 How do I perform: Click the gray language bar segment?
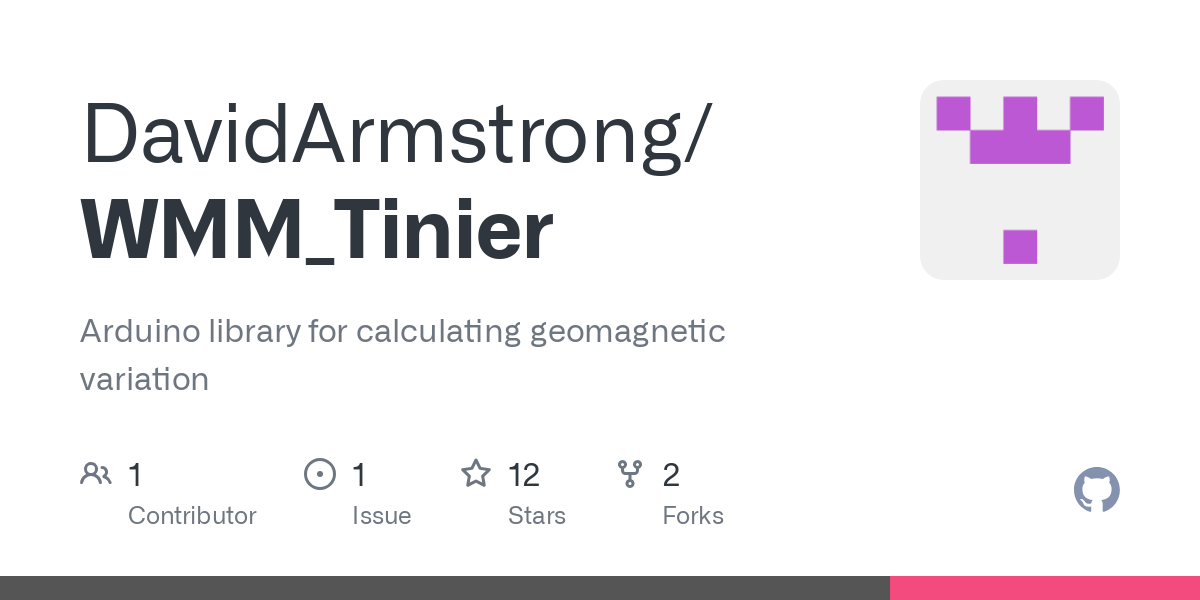[x=445, y=588]
